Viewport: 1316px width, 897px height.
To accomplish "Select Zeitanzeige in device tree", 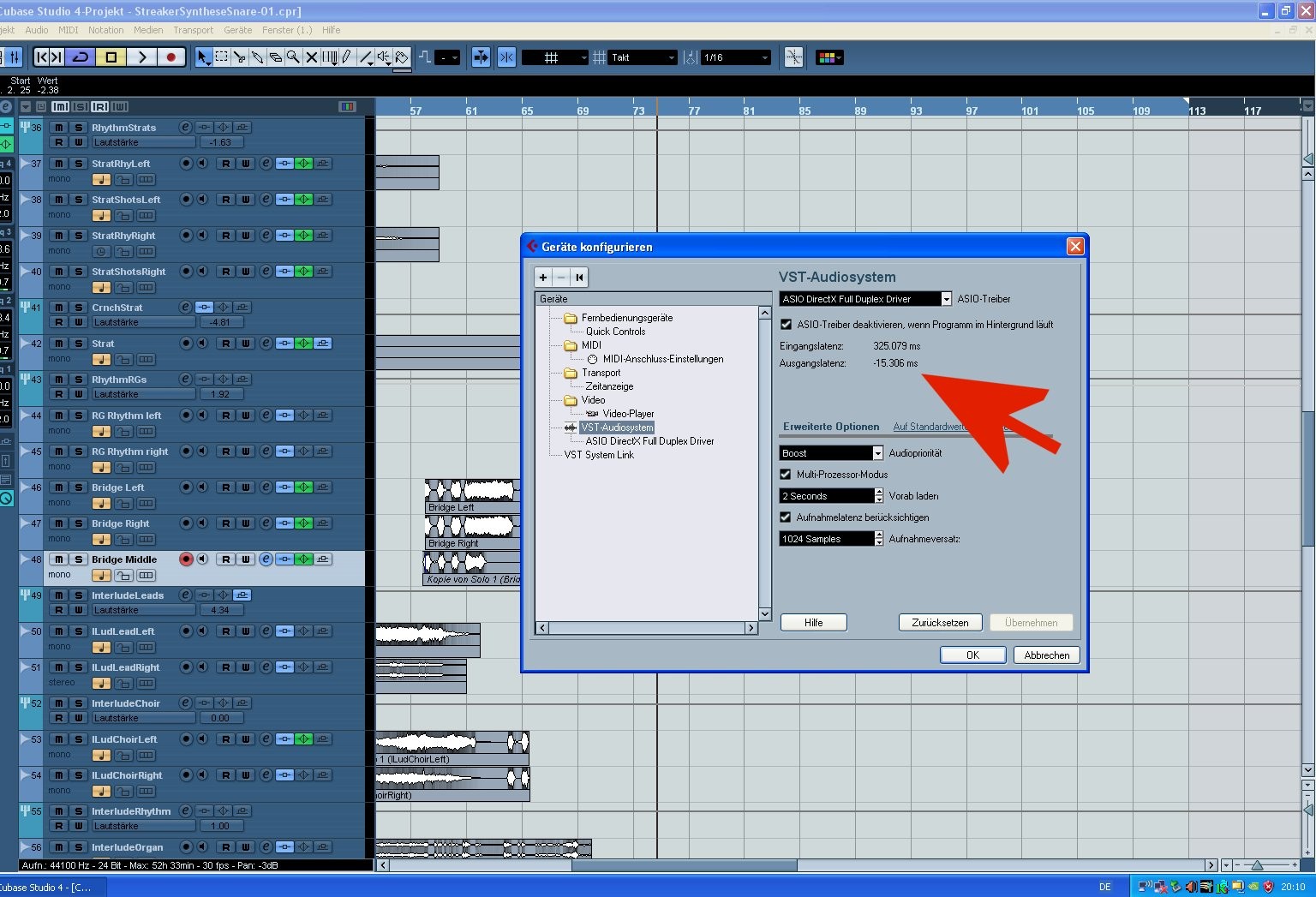I will [609, 386].
